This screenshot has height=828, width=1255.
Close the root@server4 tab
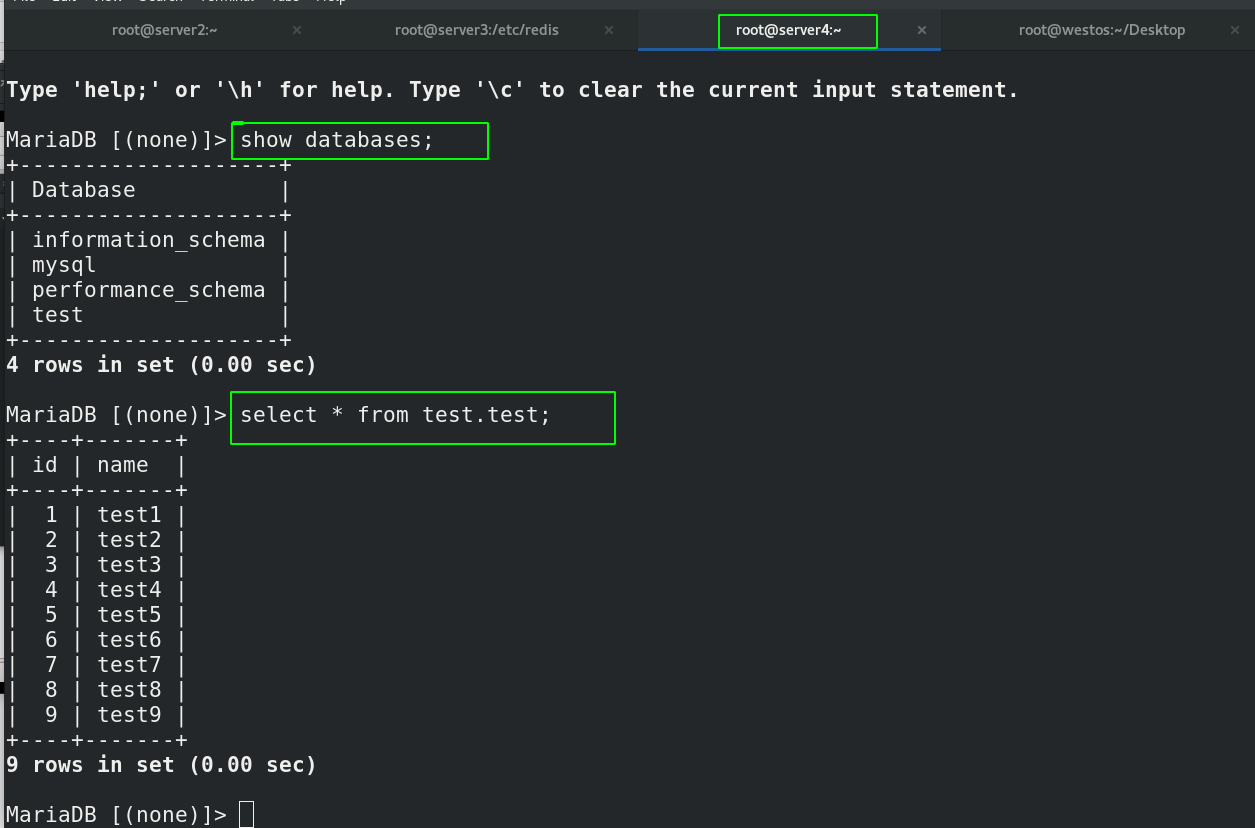922,31
